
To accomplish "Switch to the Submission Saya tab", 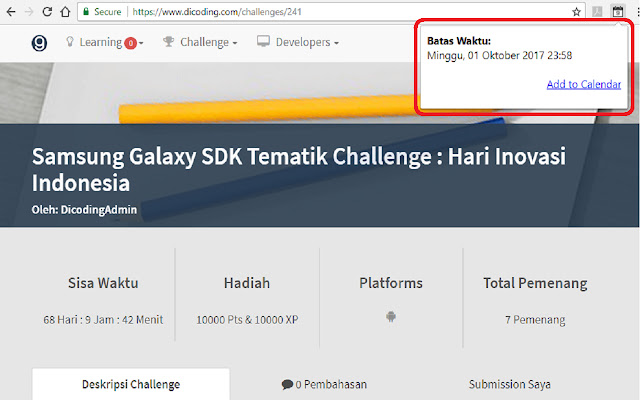I will click(509, 384).
